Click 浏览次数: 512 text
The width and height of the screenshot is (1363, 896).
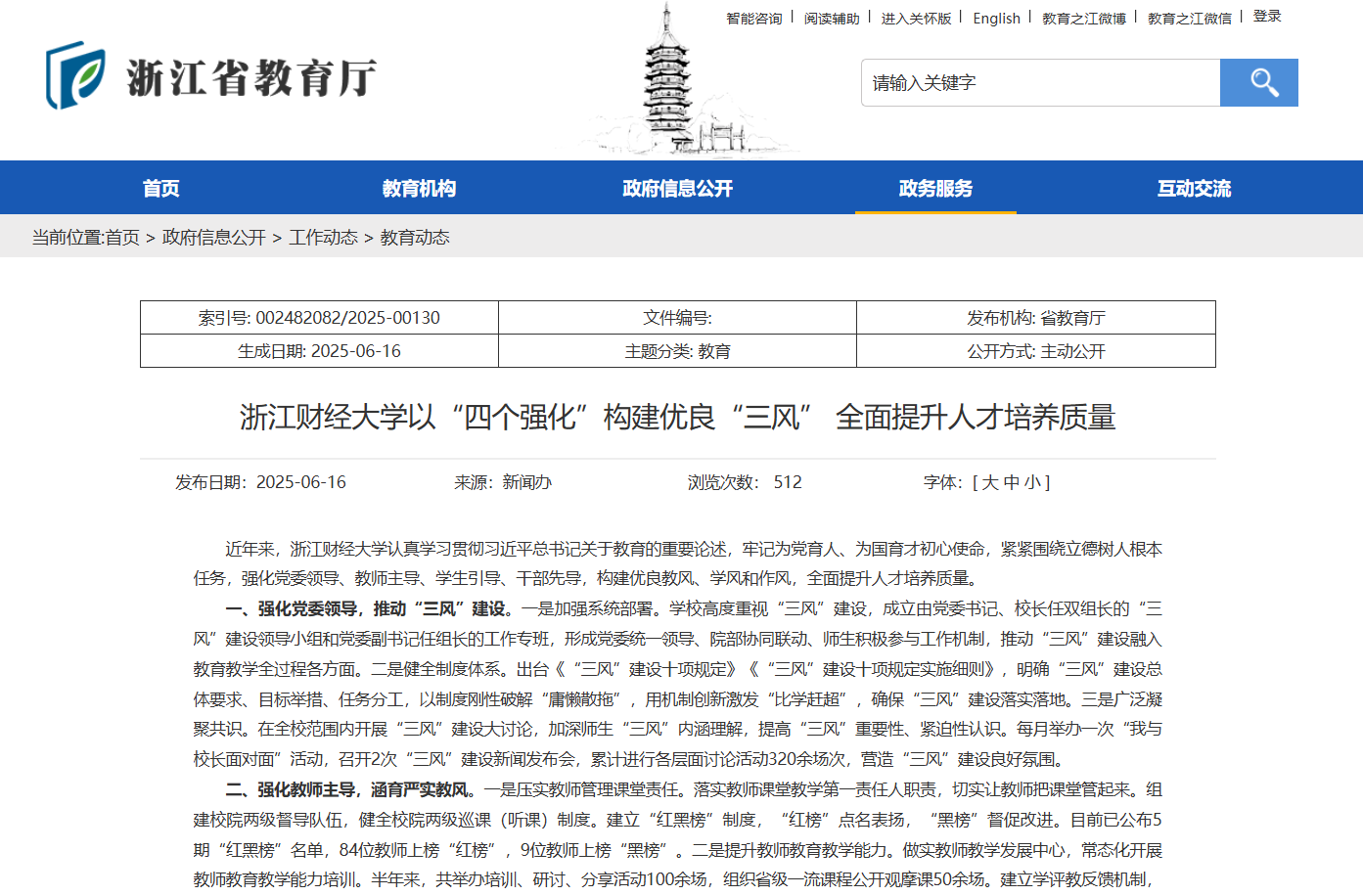pos(745,482)
